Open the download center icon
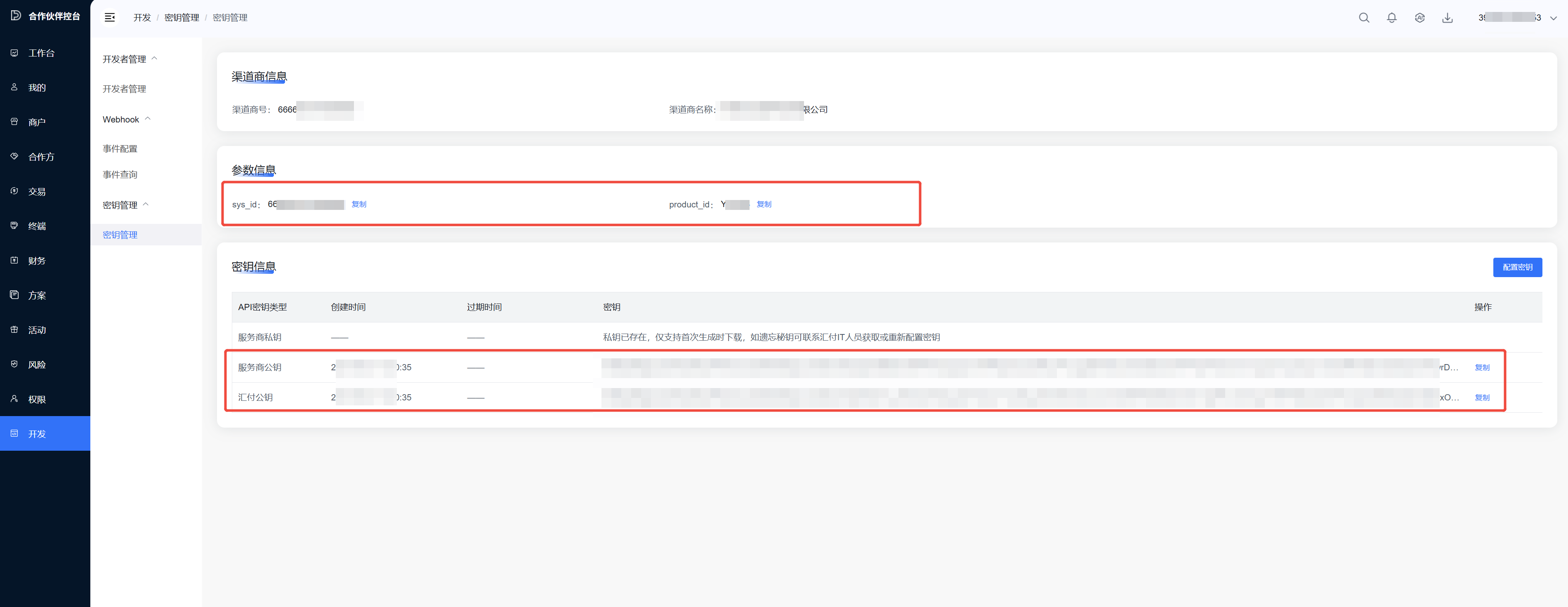 point(1448,18)
